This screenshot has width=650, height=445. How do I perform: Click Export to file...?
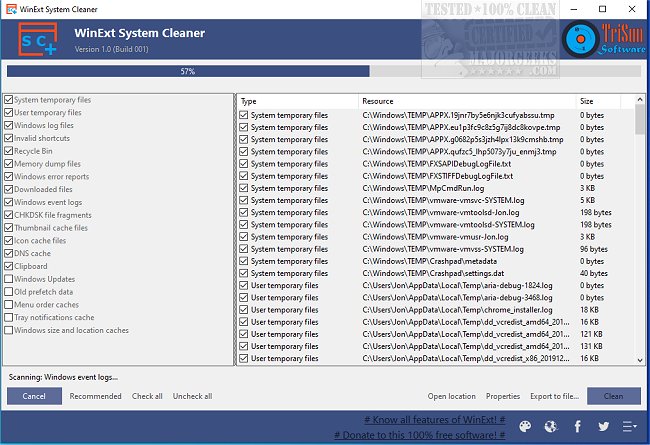[555, 396]
